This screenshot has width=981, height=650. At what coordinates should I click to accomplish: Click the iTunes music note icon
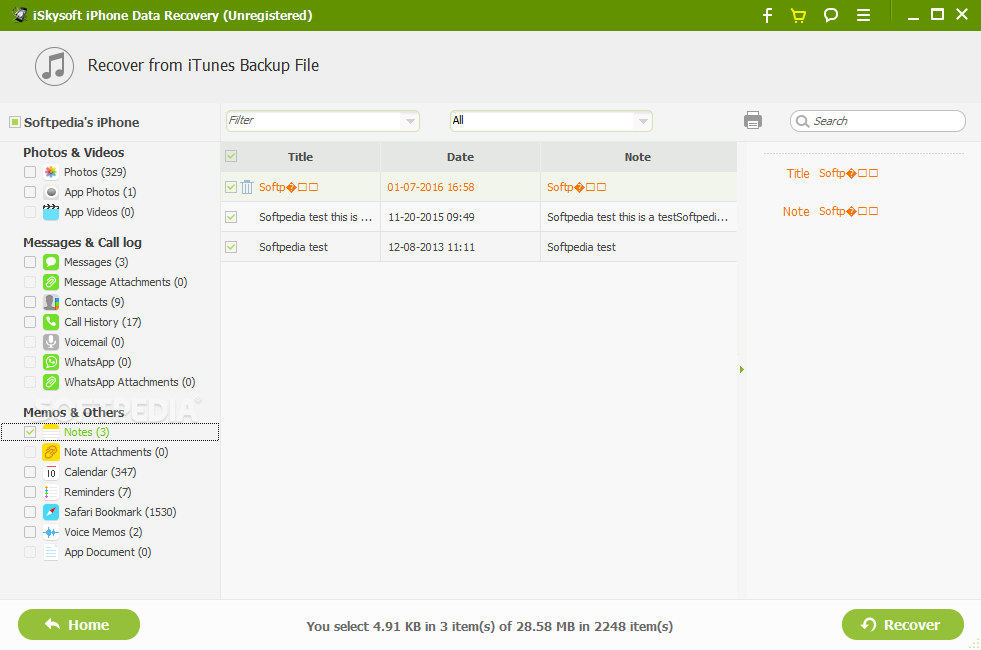[54, 66]
